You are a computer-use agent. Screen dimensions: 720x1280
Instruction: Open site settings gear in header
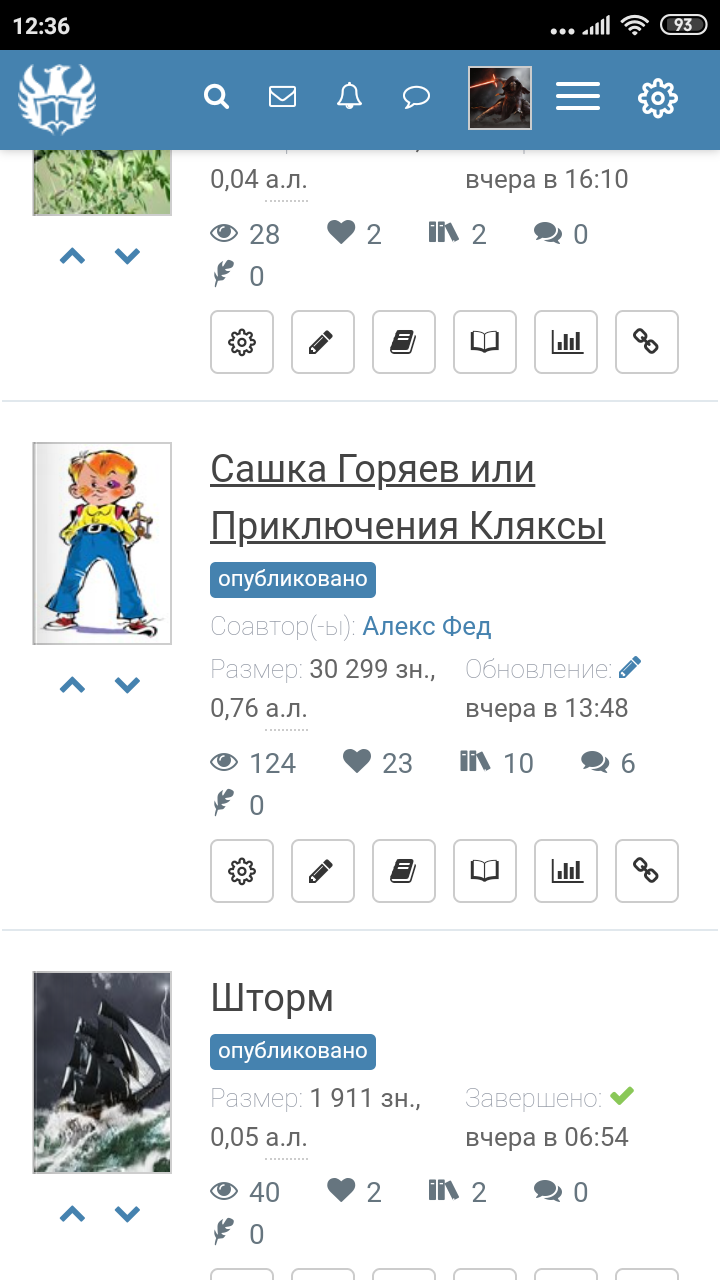658,98
